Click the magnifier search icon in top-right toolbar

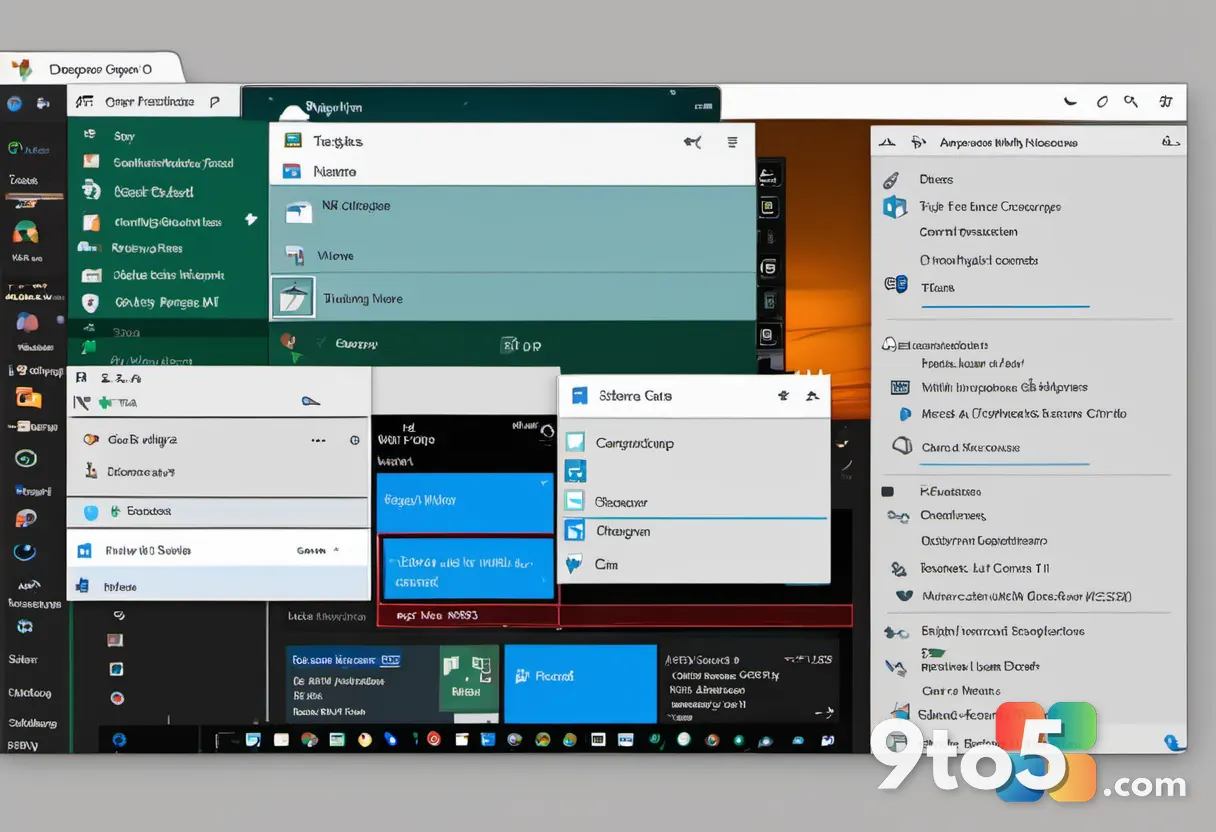(1131, 101)
